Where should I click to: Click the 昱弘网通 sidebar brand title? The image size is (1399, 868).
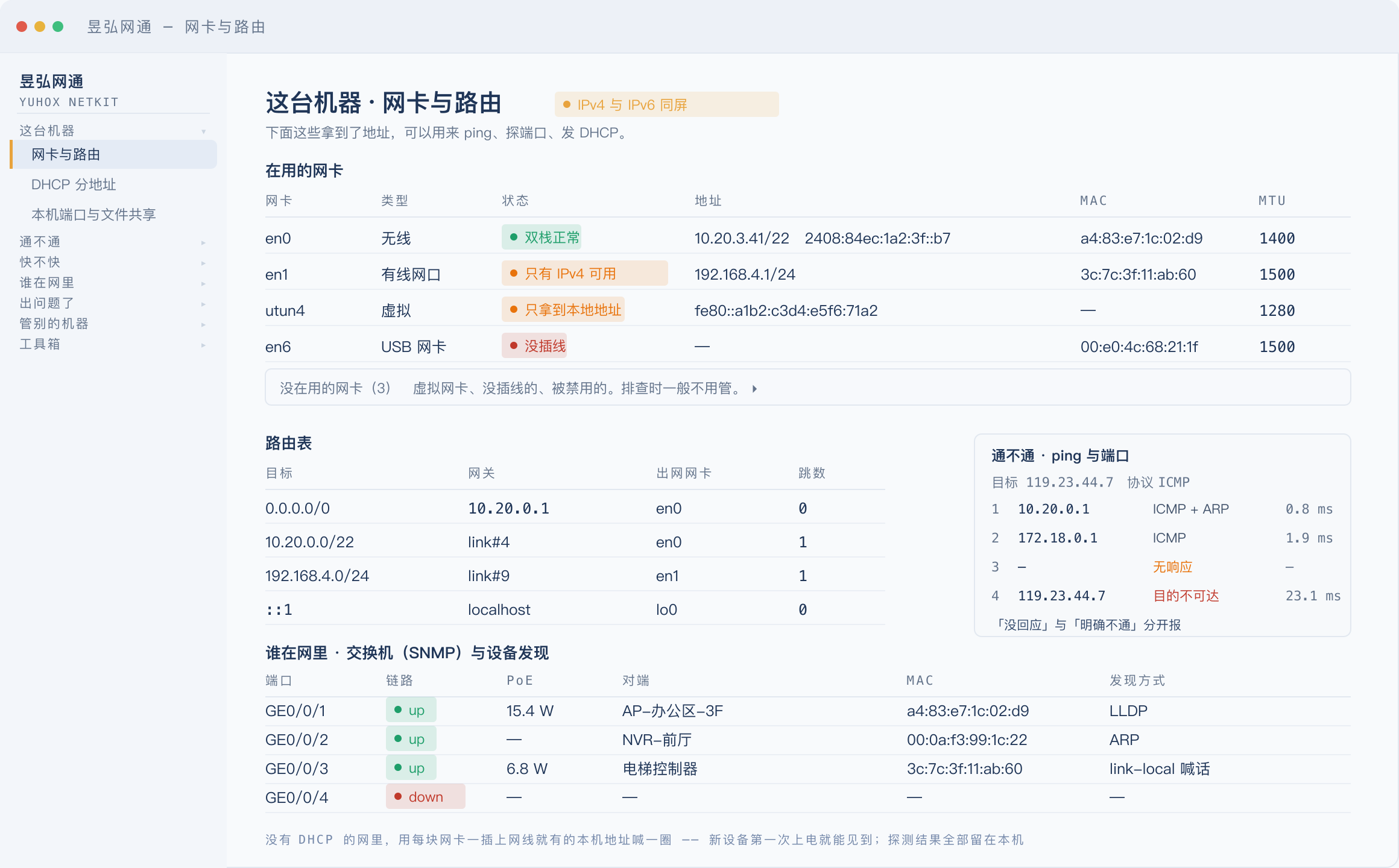pyautogui.click(x=51, y=81)
